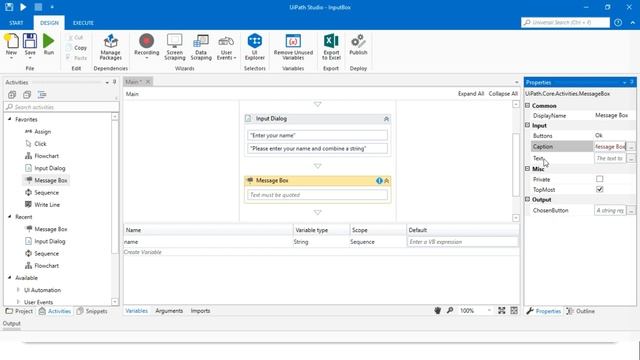Click the info icon on the Message Box activity
Viewport: 640px width, 360px height.
coord(379,180)
